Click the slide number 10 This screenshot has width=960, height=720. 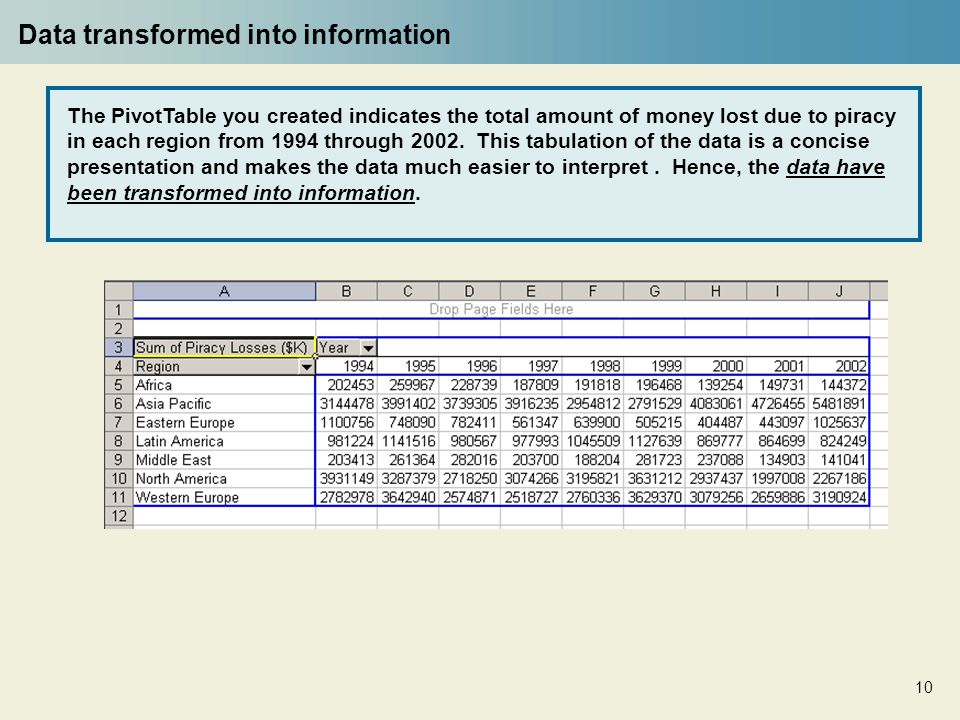pos(924,688)
